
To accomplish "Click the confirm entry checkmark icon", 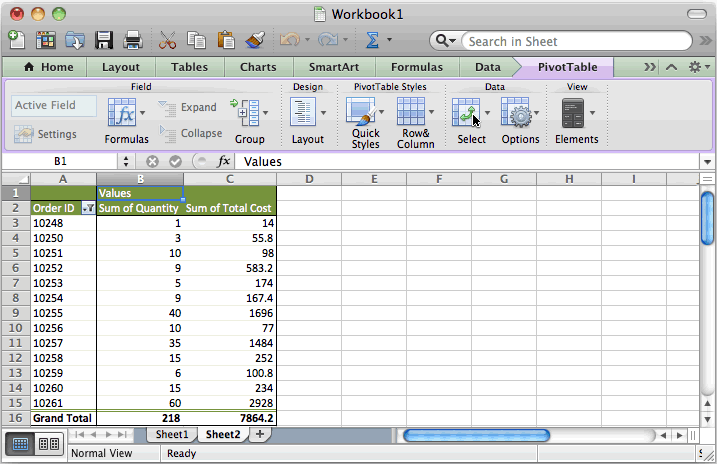I will click(x=176, y=161).
